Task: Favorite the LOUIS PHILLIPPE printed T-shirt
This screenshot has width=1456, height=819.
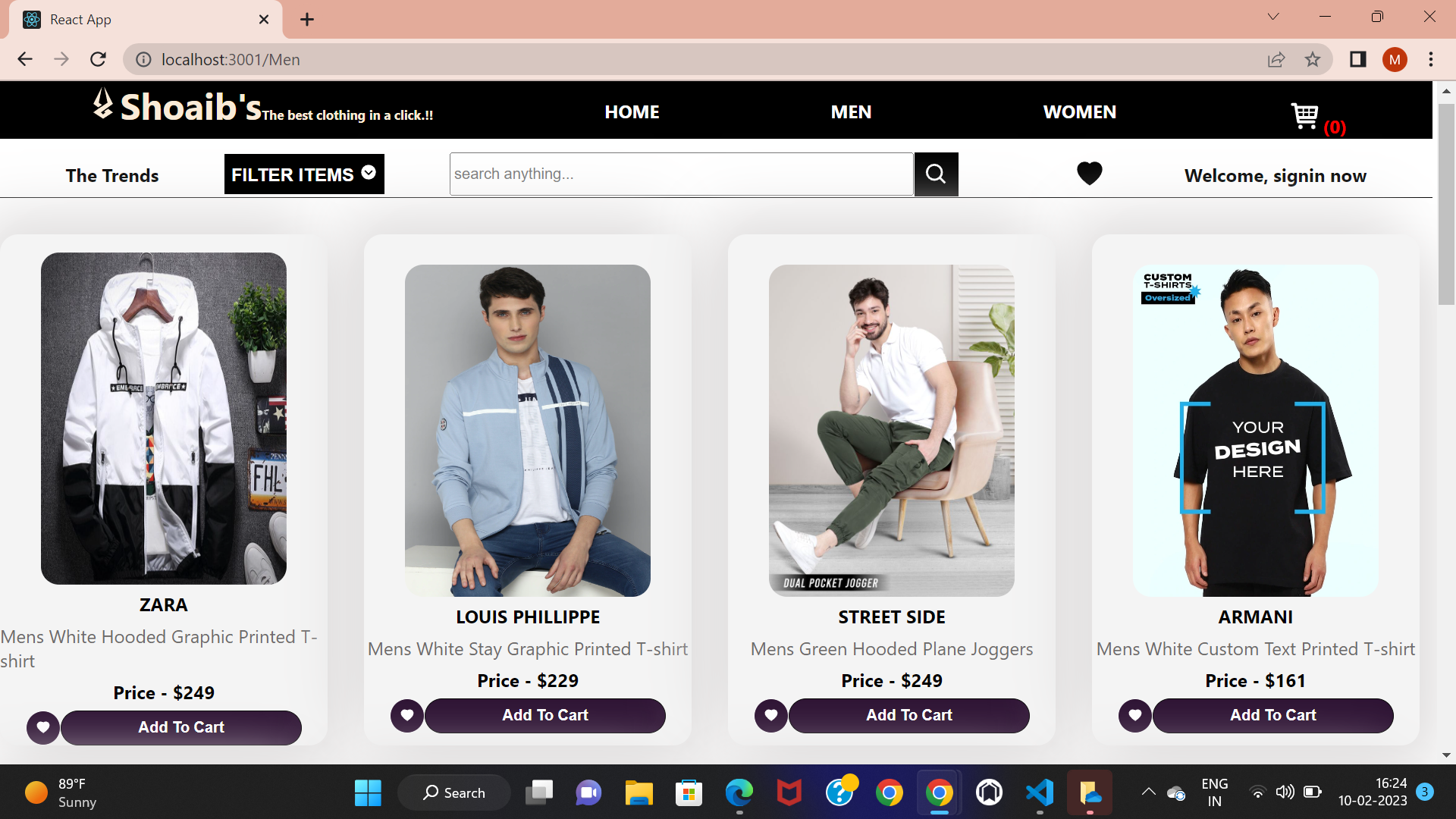Action: coord(406,715)
